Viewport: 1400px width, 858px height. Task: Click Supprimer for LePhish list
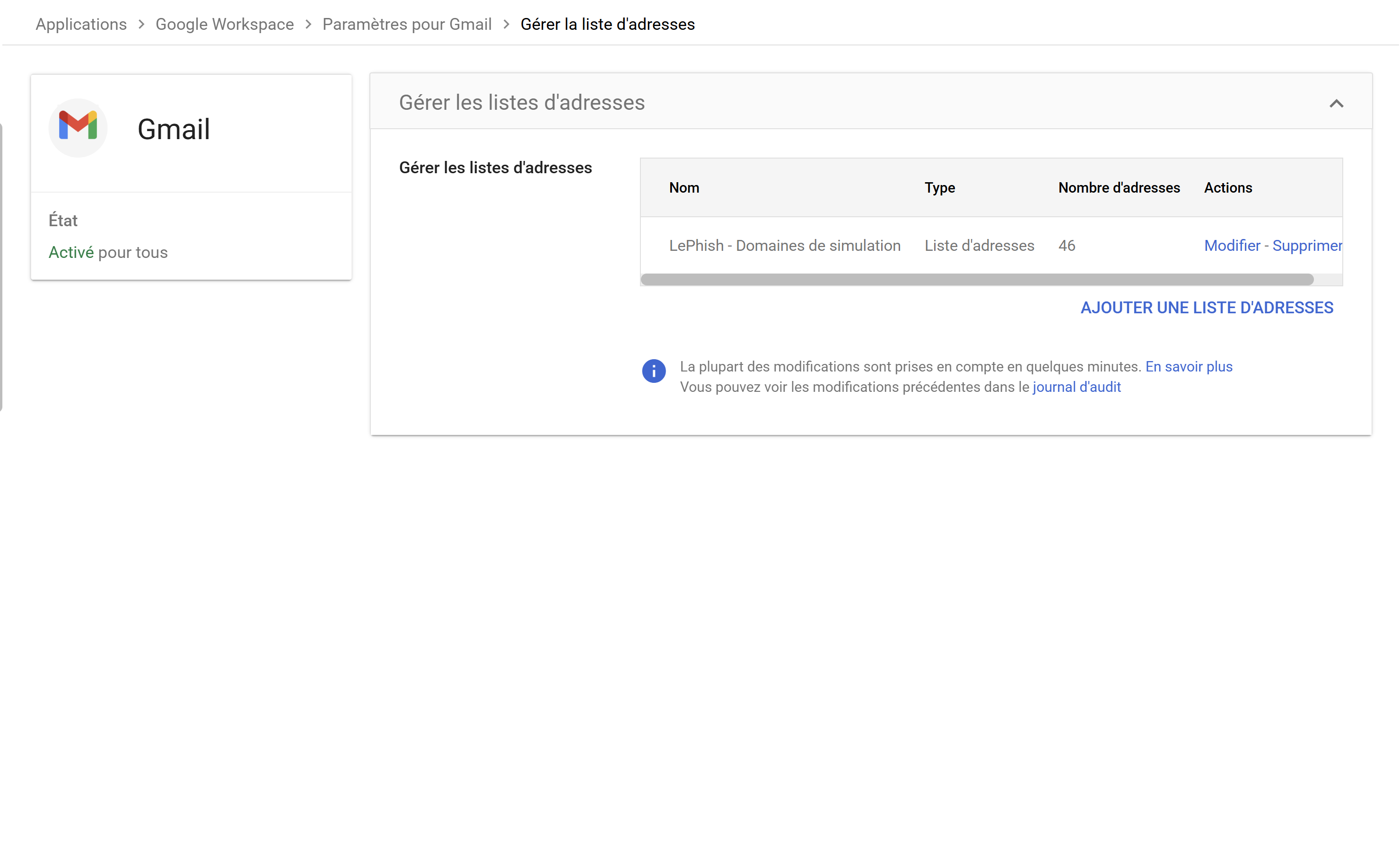[1307, 245]
